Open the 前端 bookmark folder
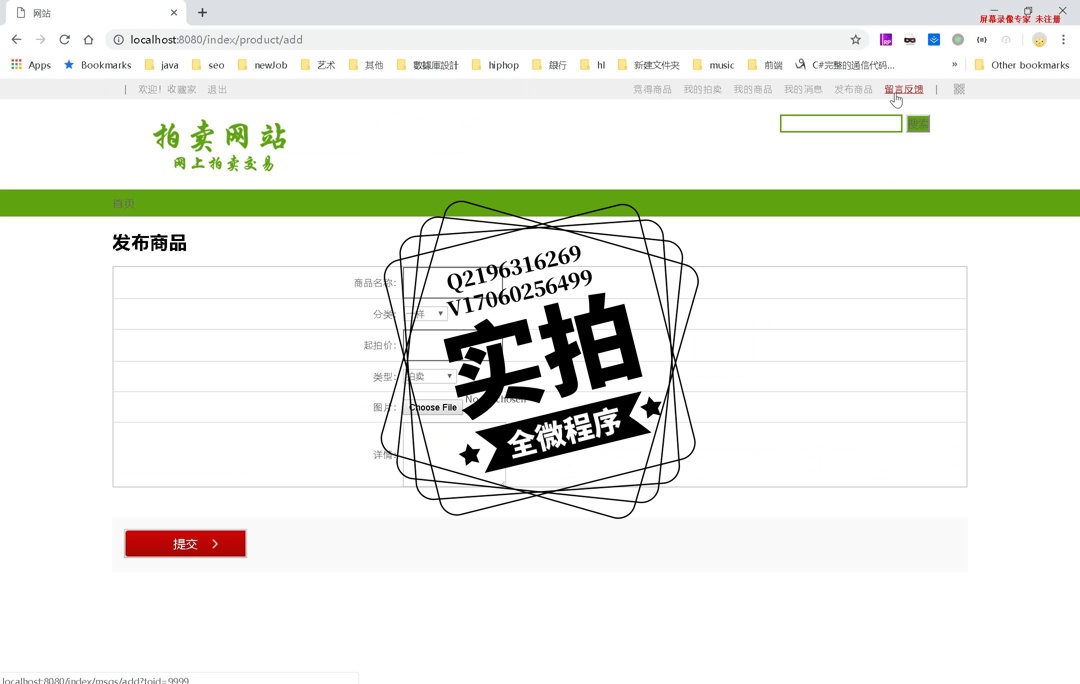Image resolution: width=1080 pixels, height=684 pixels. click(765, 65)
